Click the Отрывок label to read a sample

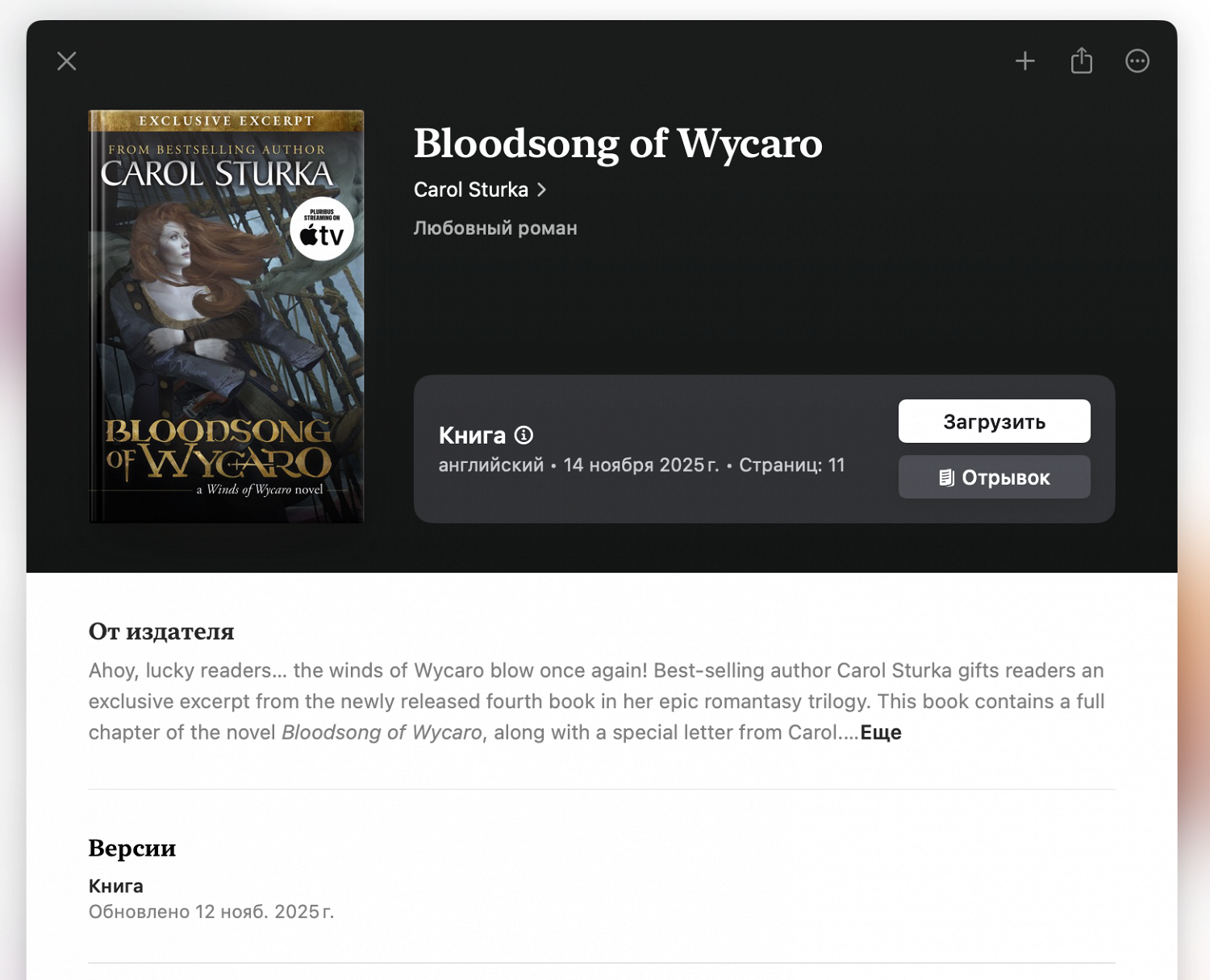(x=1005, y=477)
